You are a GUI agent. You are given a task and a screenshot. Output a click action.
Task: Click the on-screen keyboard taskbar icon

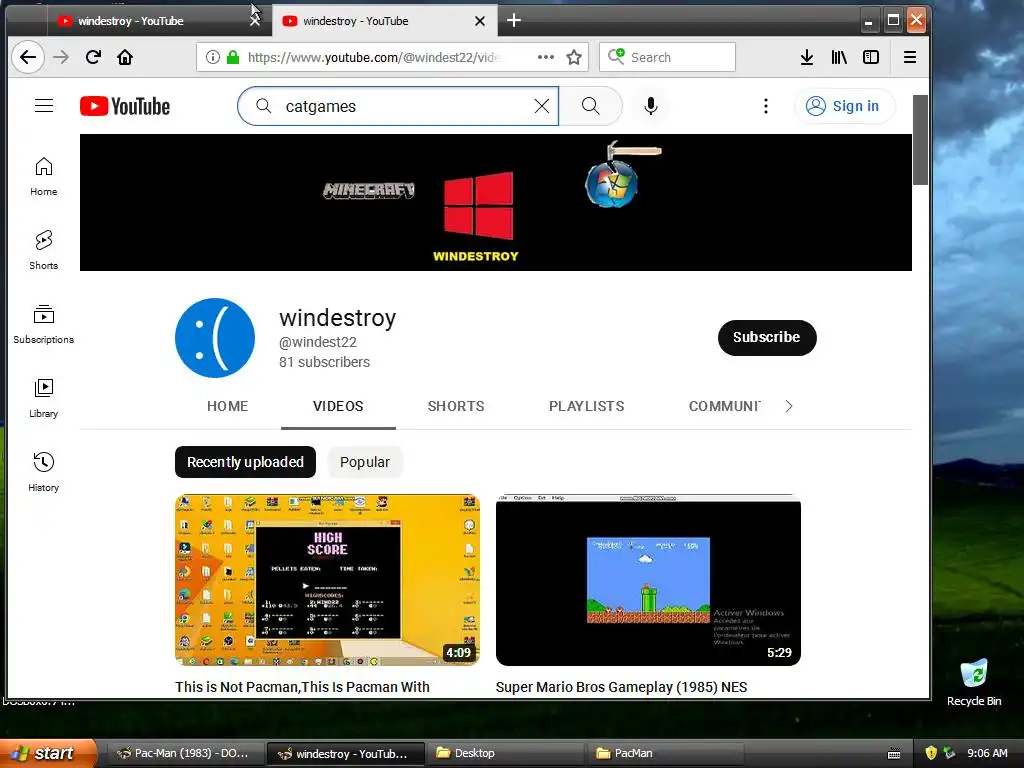click(x=894, y=754)
